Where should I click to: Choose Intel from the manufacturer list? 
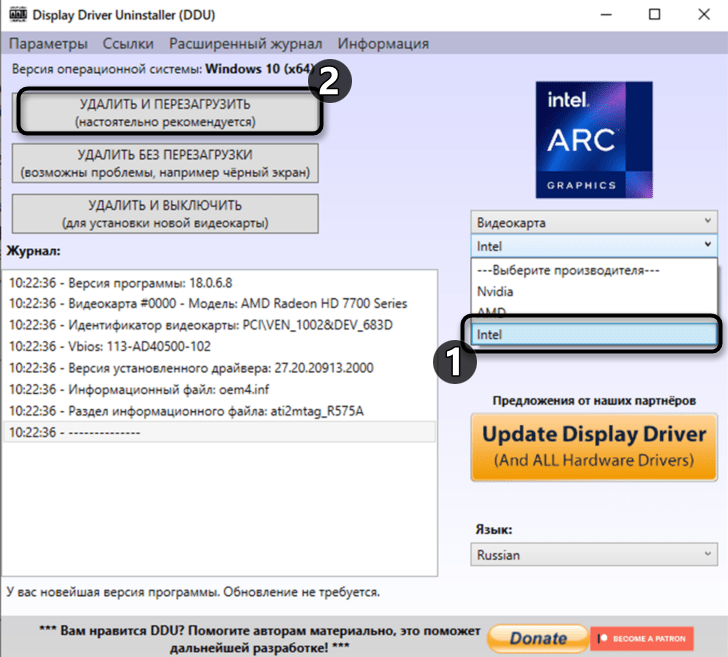click(594, 334)
